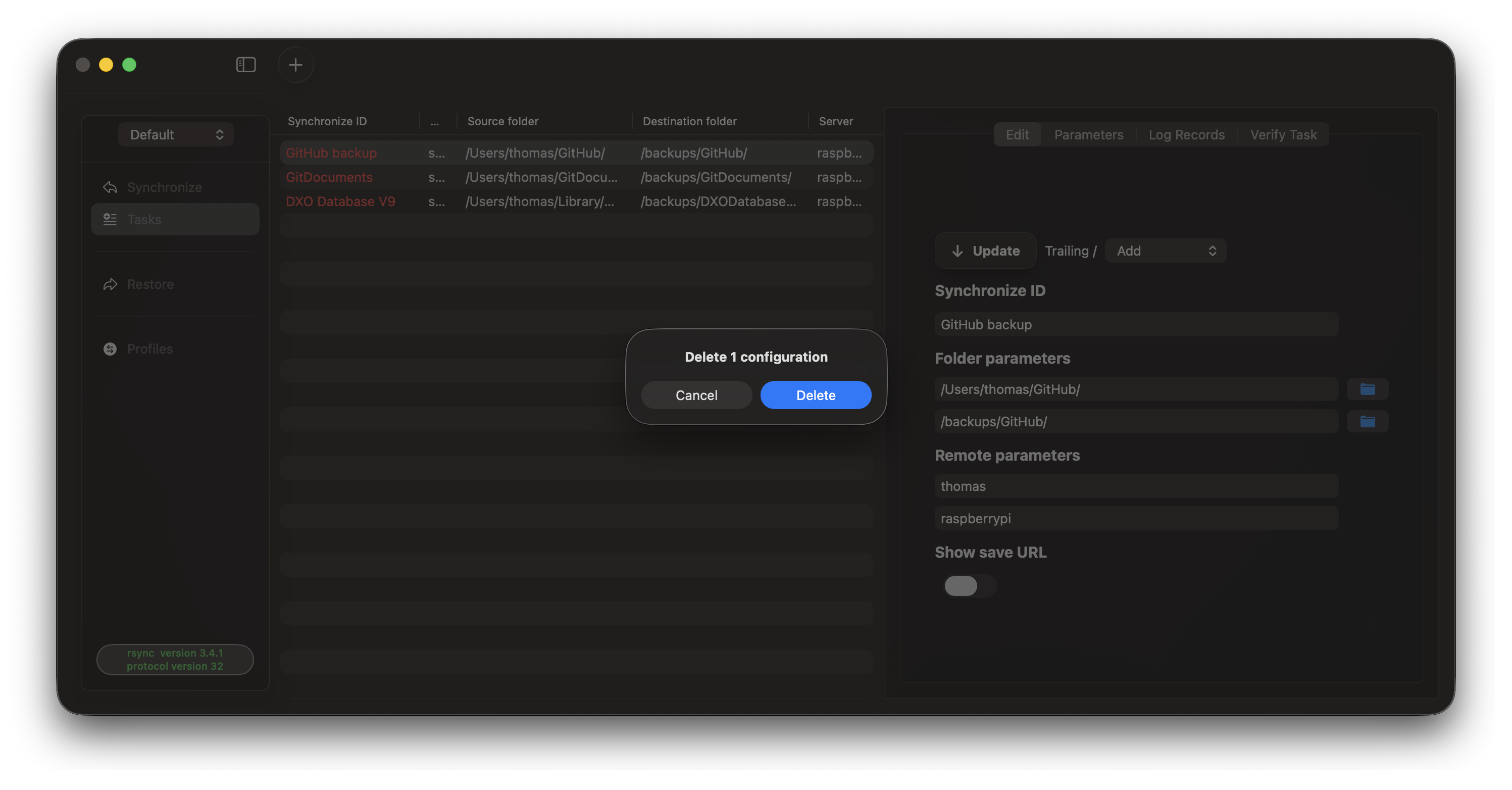
Task: Switch to the Parameters tab
Action: pyautogui.click(x=1088, y=134)
